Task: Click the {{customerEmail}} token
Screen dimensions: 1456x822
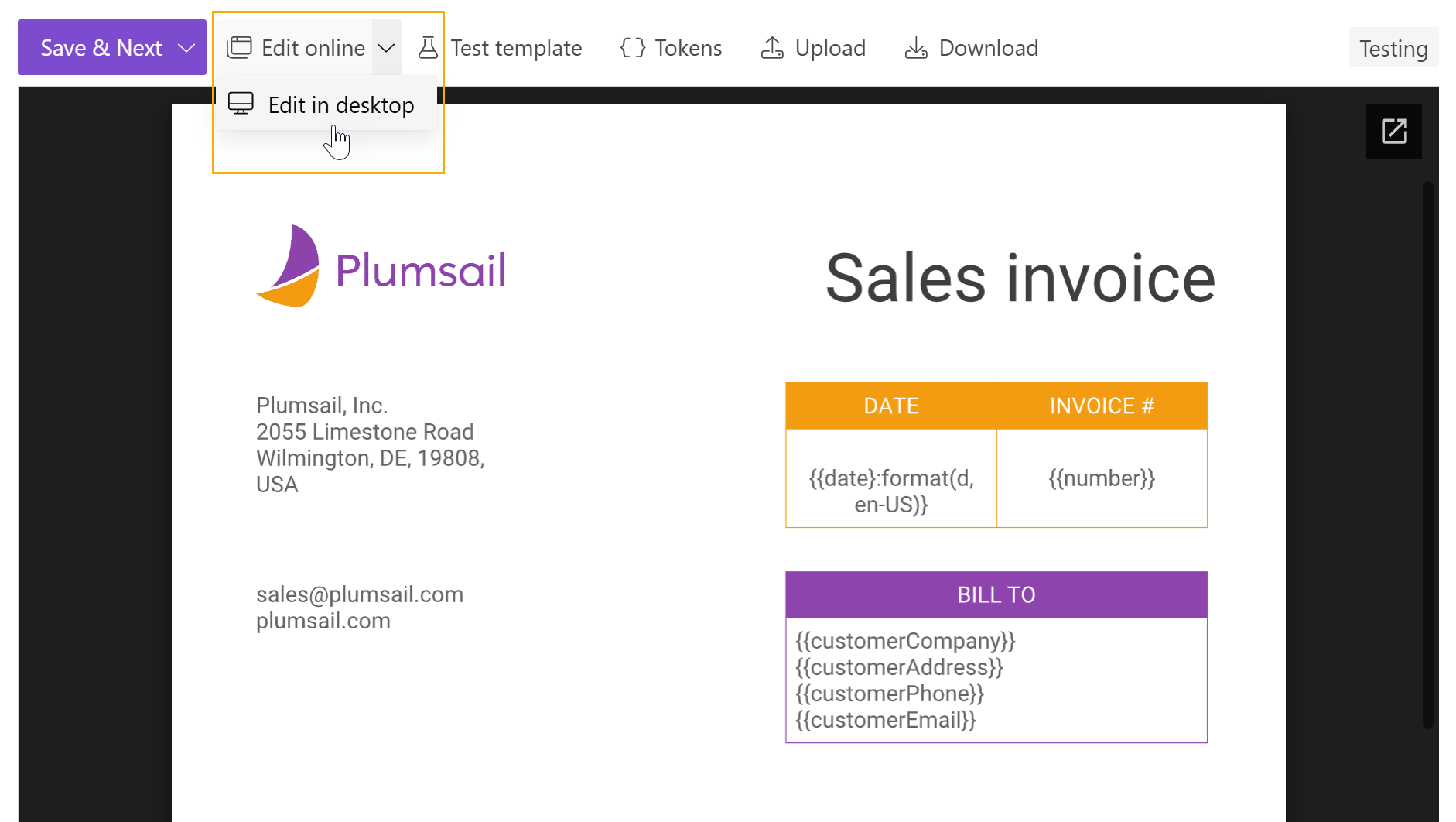Action: click(x=886, y=720)
